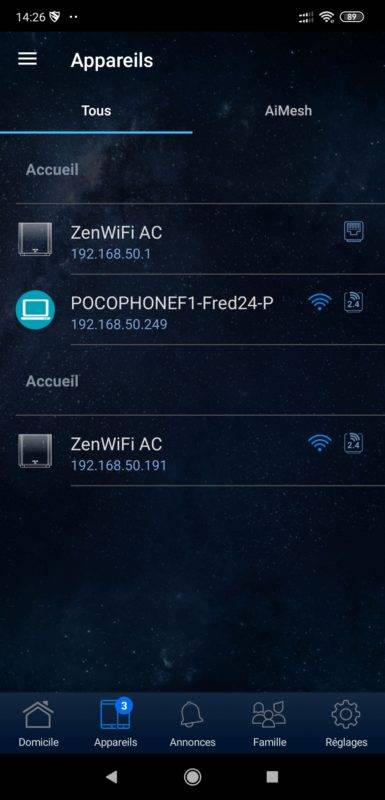Go to Domicile home tab

click(x=38, y=723)
